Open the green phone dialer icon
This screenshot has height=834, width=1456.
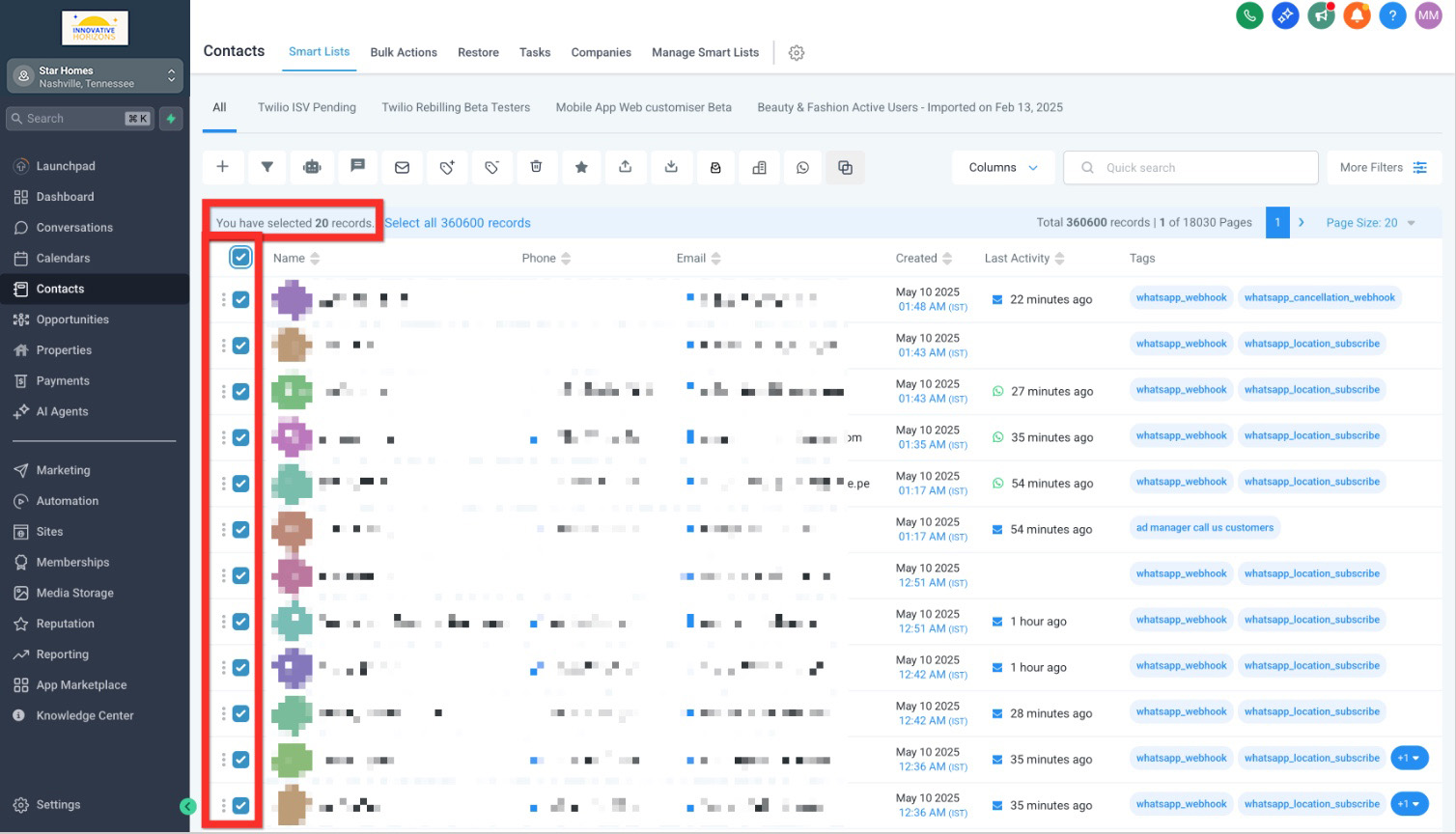(x=1249, y=15)
